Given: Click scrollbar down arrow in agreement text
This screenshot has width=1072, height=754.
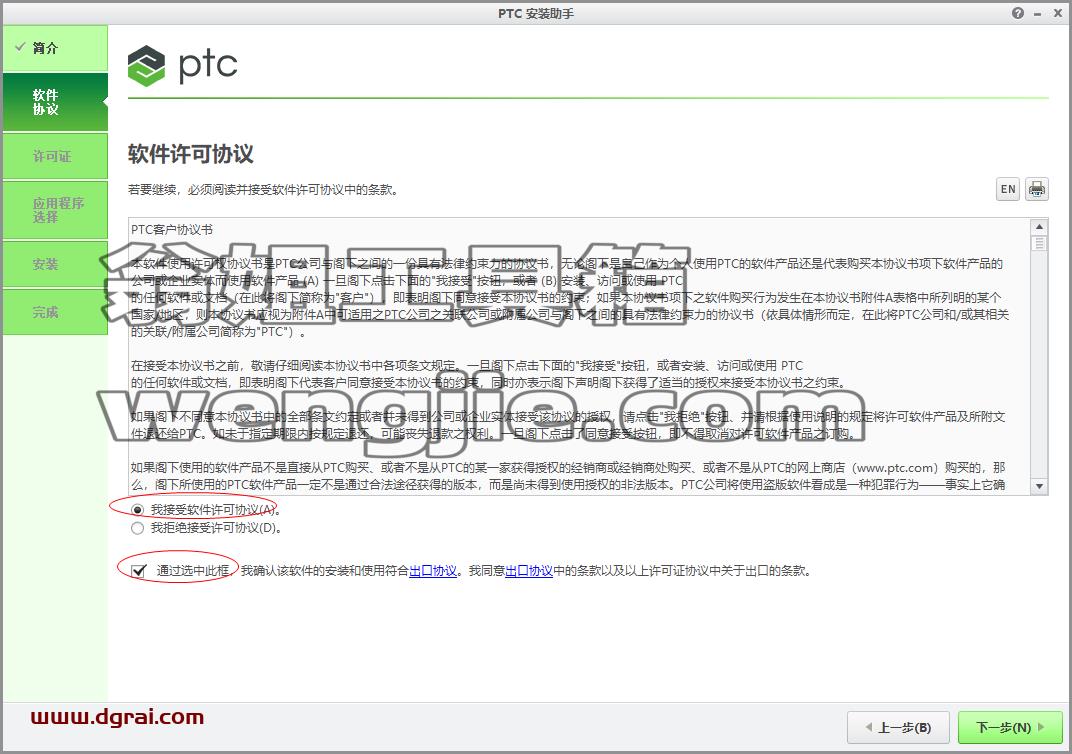Looking at the screenshot, I should click(1039, 486).
